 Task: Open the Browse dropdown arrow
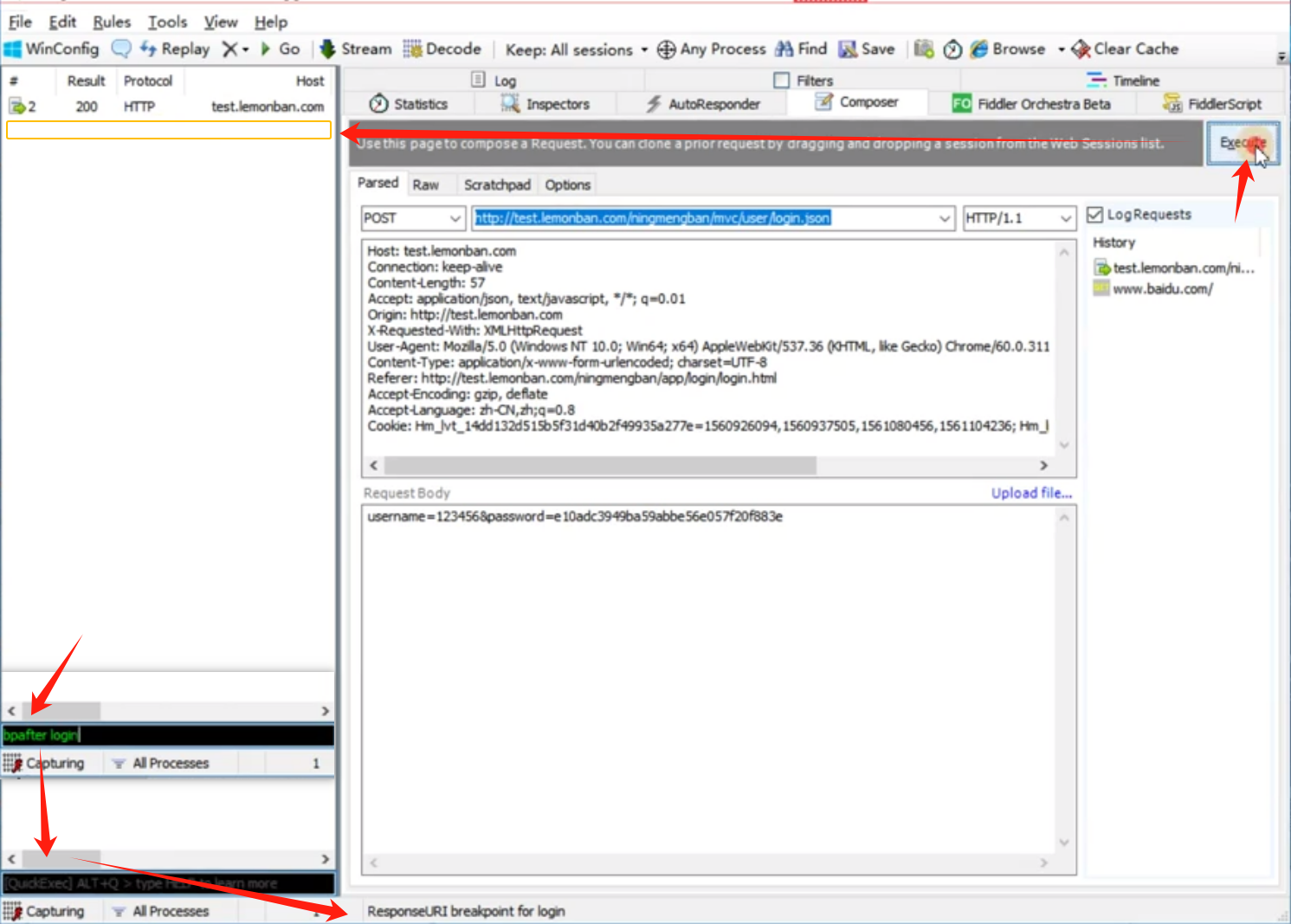click(x=1061, y=49)
